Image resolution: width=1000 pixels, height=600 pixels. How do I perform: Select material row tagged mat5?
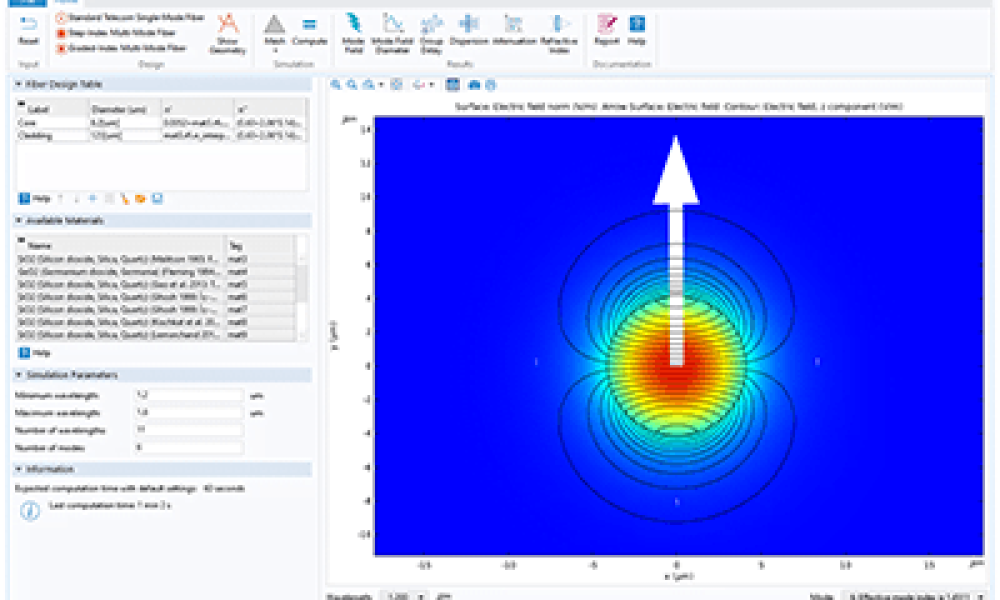pyautogui.click(x=156, y=284)
